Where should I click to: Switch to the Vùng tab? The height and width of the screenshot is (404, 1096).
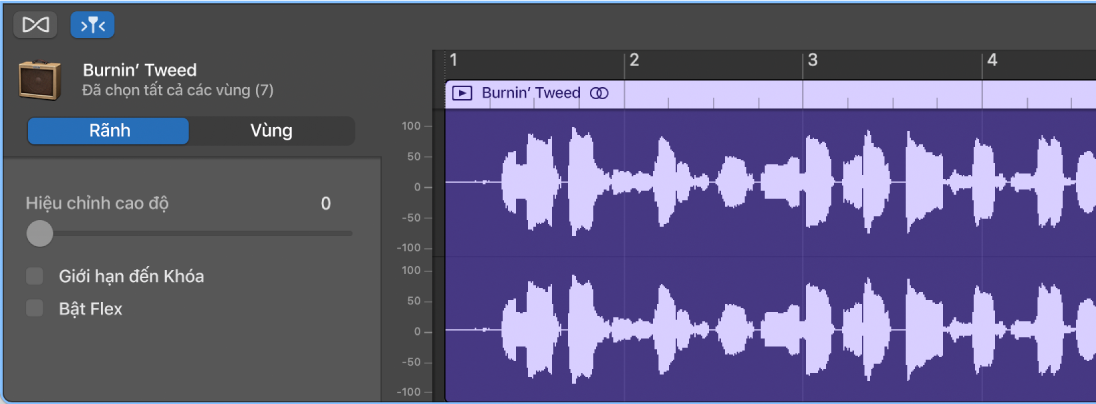[x=271, y=131]
